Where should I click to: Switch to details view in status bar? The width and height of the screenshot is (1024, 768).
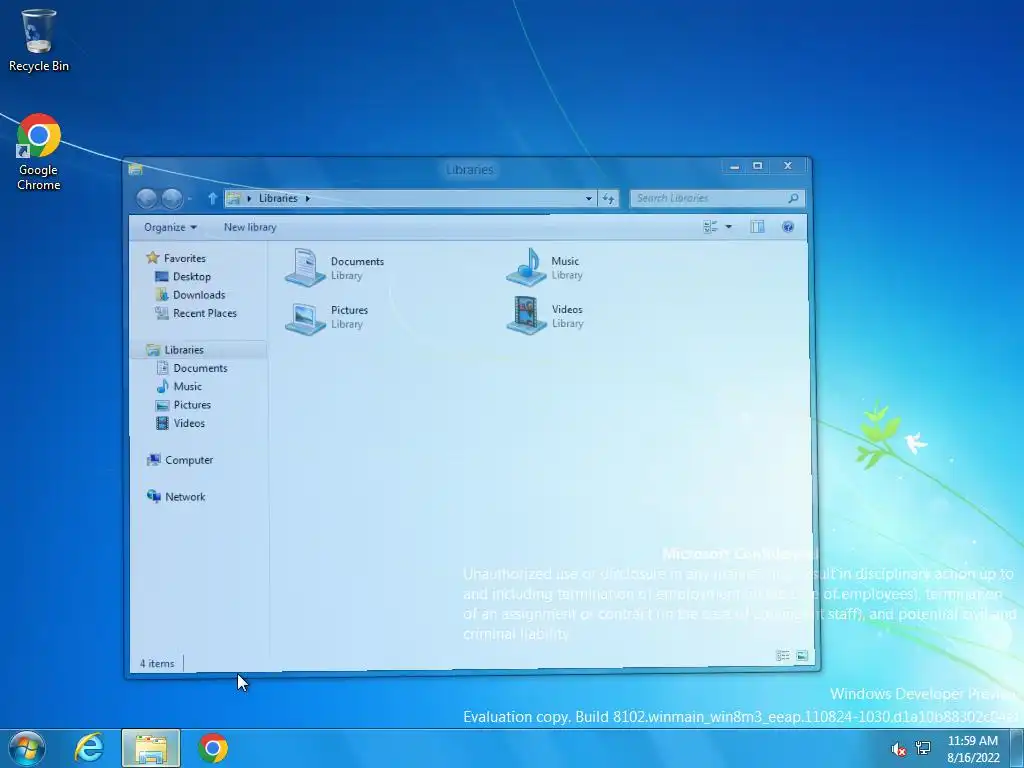(782, 655)
